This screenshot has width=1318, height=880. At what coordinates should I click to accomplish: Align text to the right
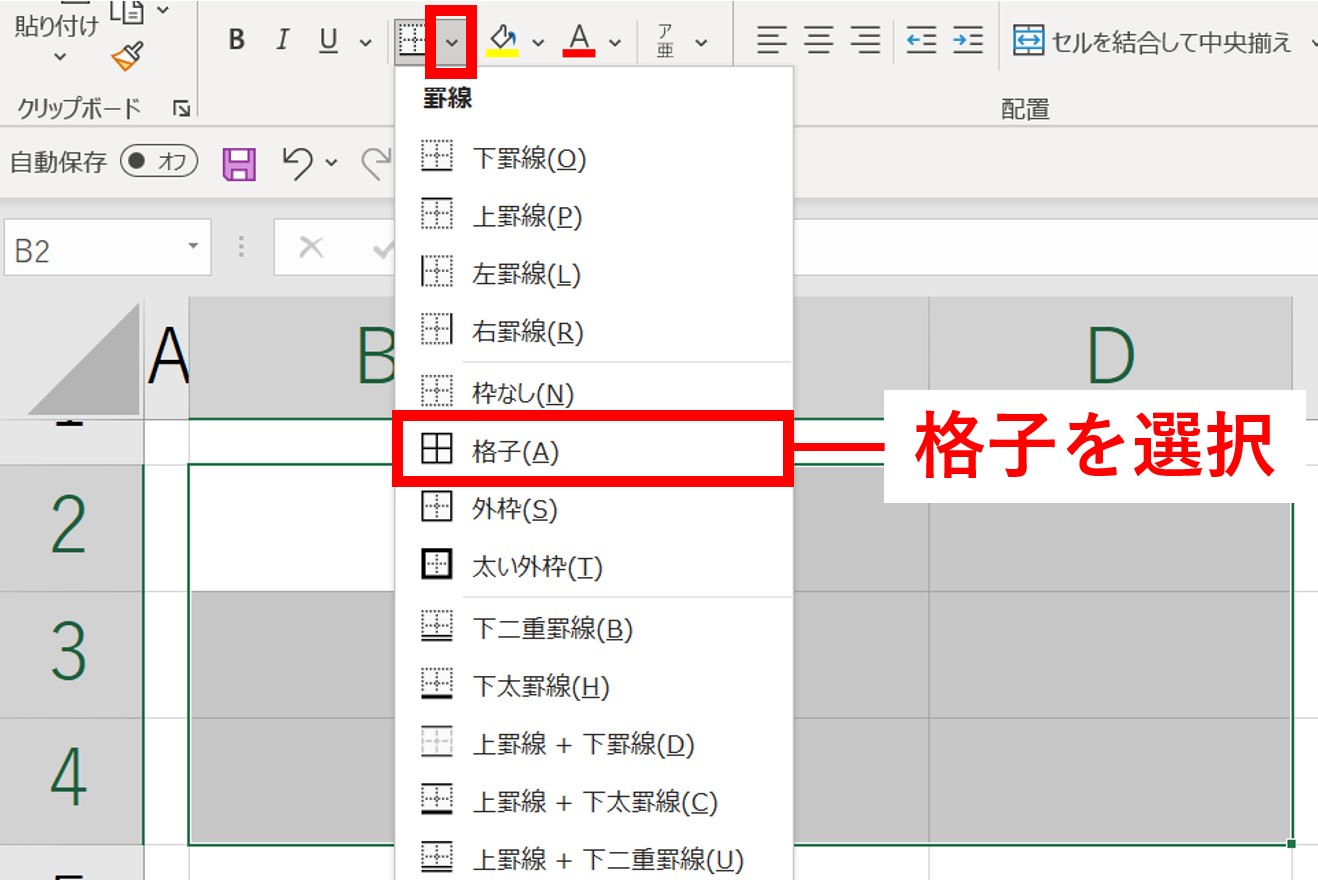866,40
